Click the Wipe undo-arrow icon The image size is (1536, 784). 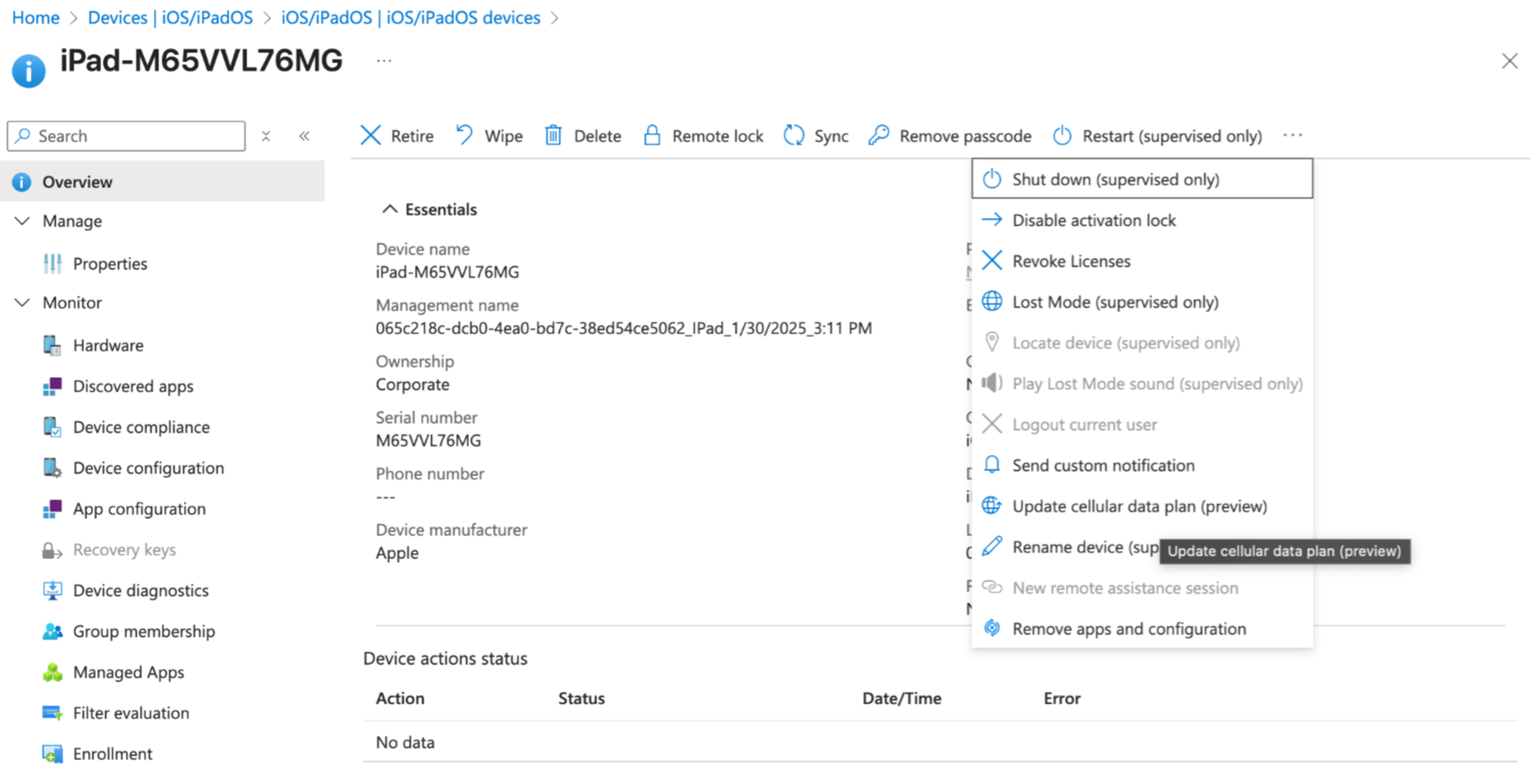click(x=464, y=136)
